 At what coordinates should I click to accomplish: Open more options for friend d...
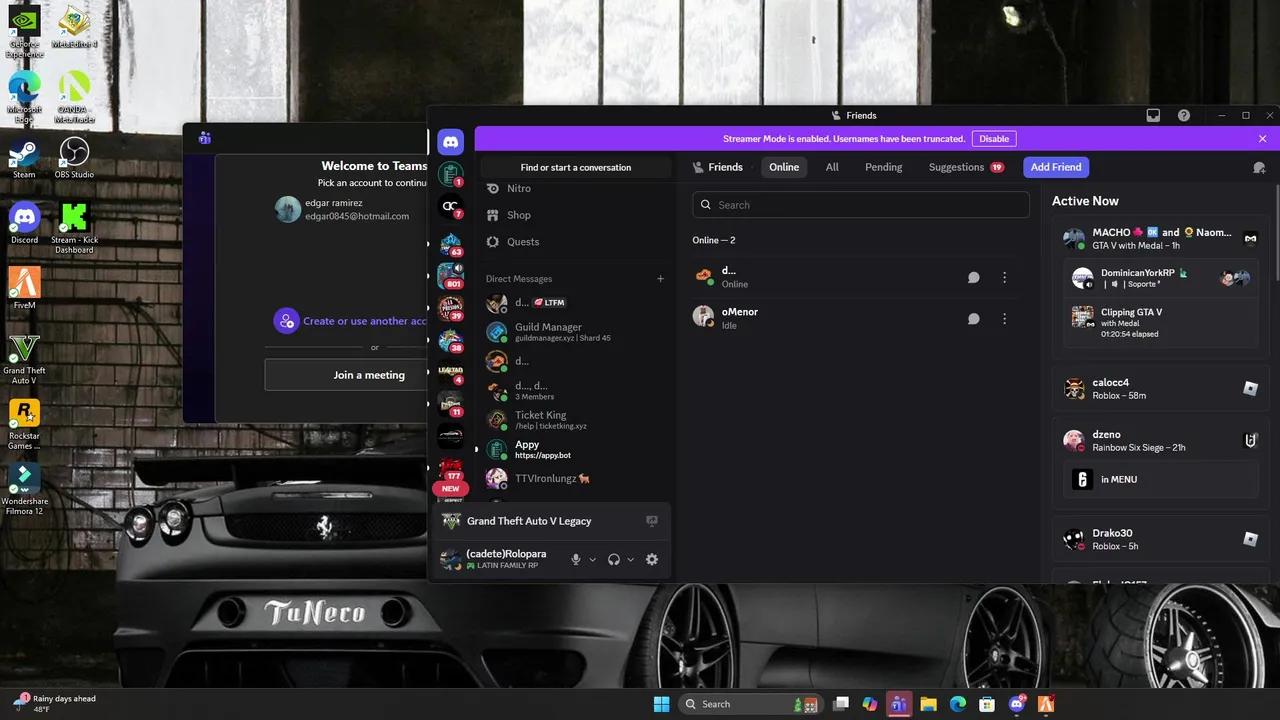(1005, 277)
